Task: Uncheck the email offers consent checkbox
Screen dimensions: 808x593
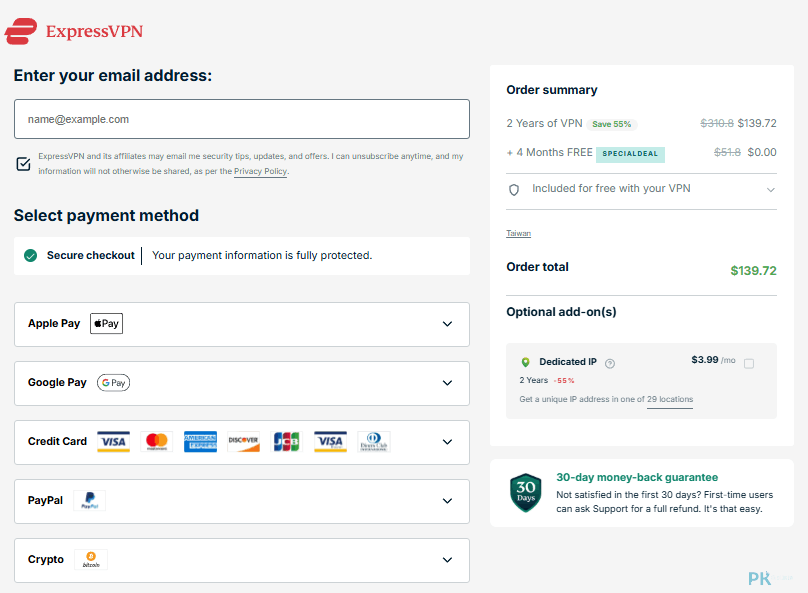Action: pyautogui.click(x=23, y=164)
